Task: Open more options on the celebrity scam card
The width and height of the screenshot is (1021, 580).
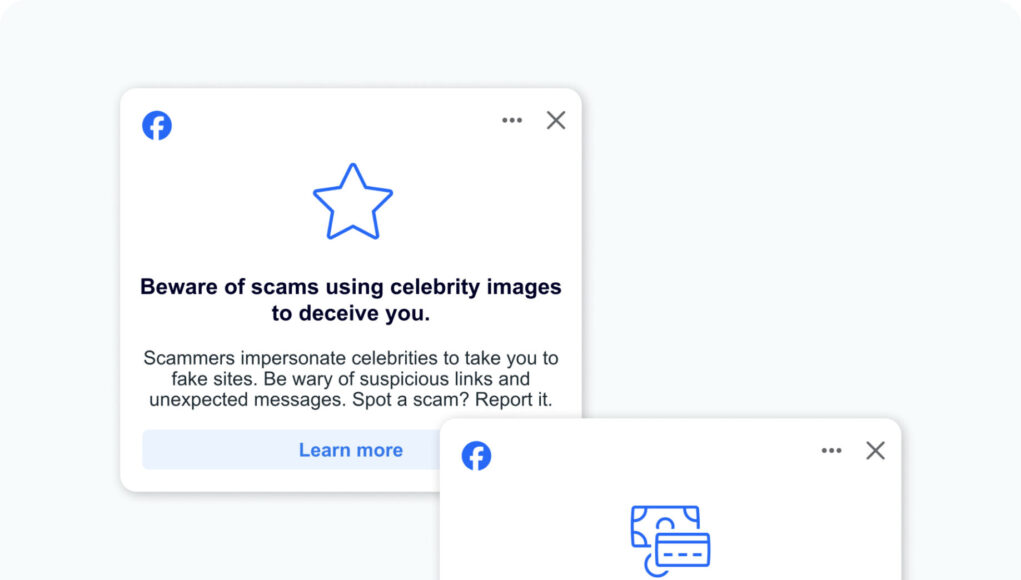Action: [512, 120]
